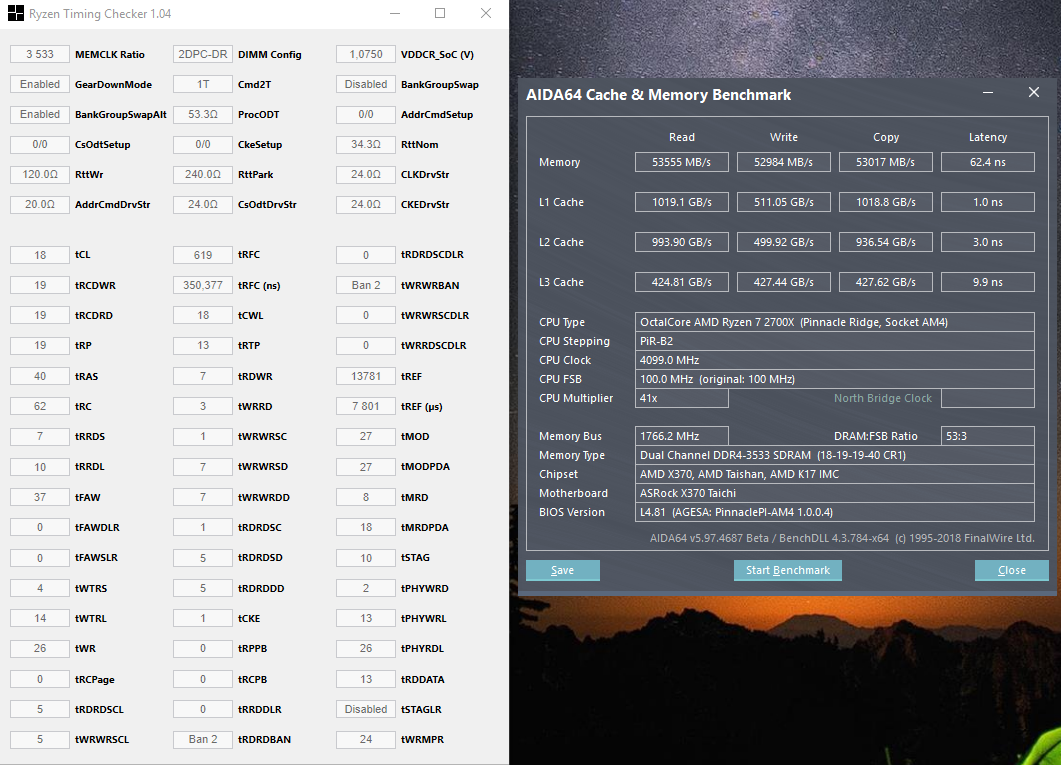Select the tRFC (ns) value 350,377
The height and width of the screenshot is (765, 1061).
tap(203, 285)
